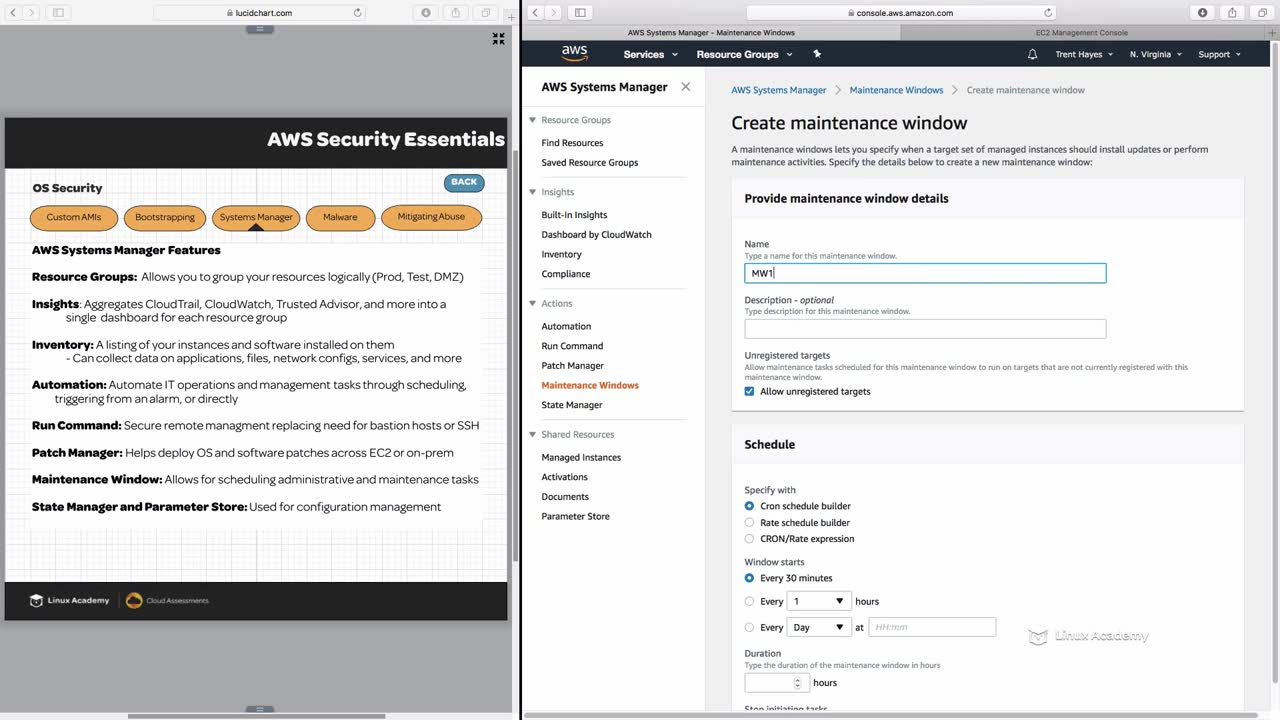The image size is (1280, 720).
Task: Collapse the Actions section in the sidebar
Action: (x=533, y=303)
